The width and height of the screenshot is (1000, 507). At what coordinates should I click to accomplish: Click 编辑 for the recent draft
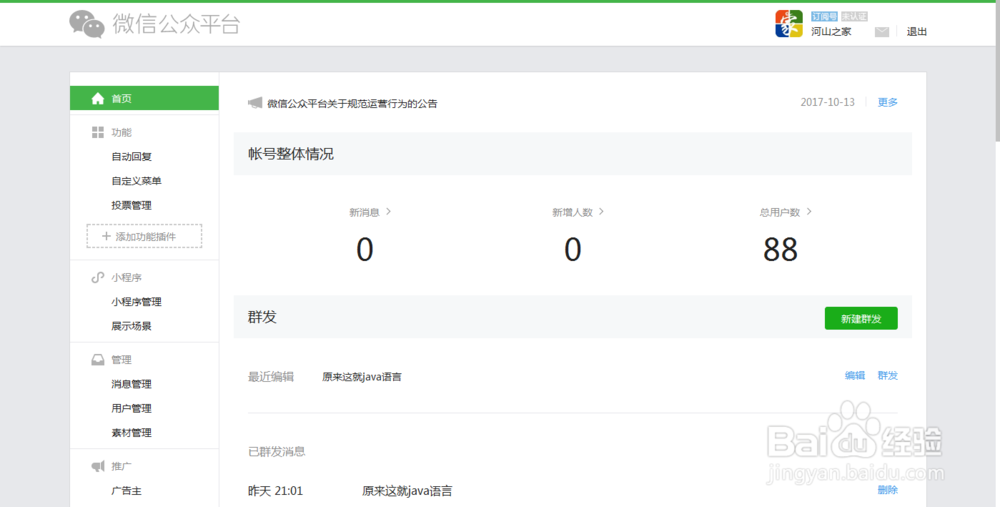855,376
